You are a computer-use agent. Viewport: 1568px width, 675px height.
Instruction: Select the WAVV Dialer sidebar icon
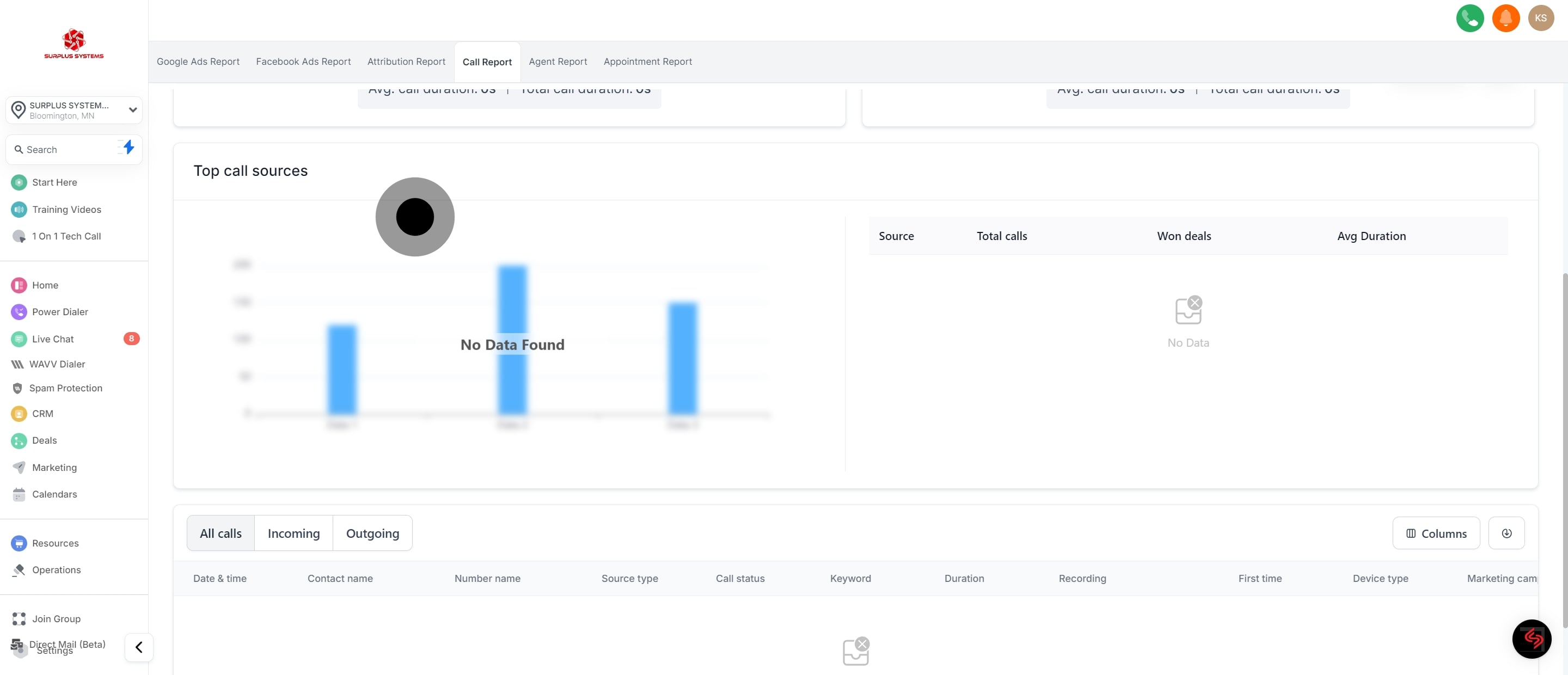click(x=19, y=364)
